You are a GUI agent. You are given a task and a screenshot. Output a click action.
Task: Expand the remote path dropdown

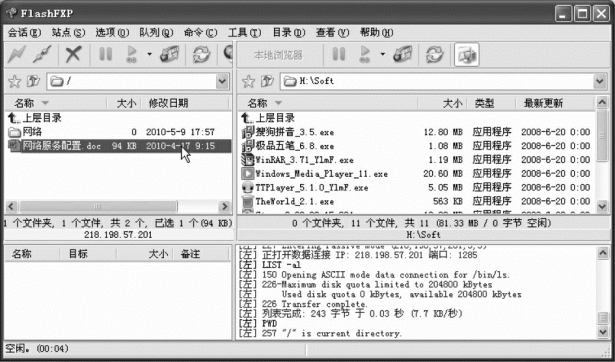pos(222,82)
